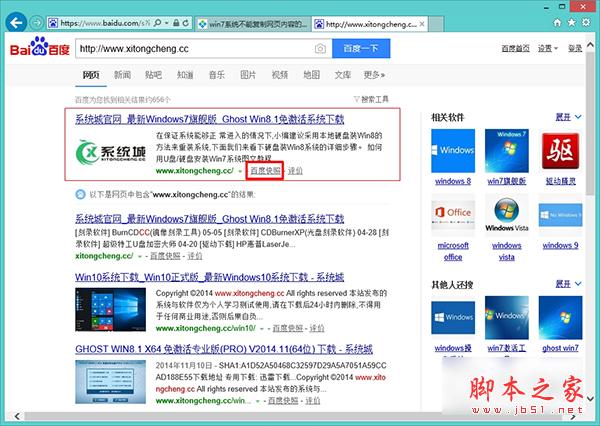Switch to the 视频 search tab
This screenshot has width=600, height=426.
(x=280, y=75)
